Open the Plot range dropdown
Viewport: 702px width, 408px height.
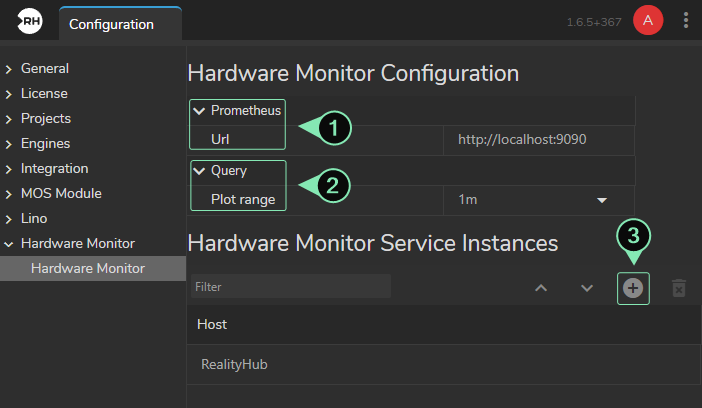pos(538,200)
